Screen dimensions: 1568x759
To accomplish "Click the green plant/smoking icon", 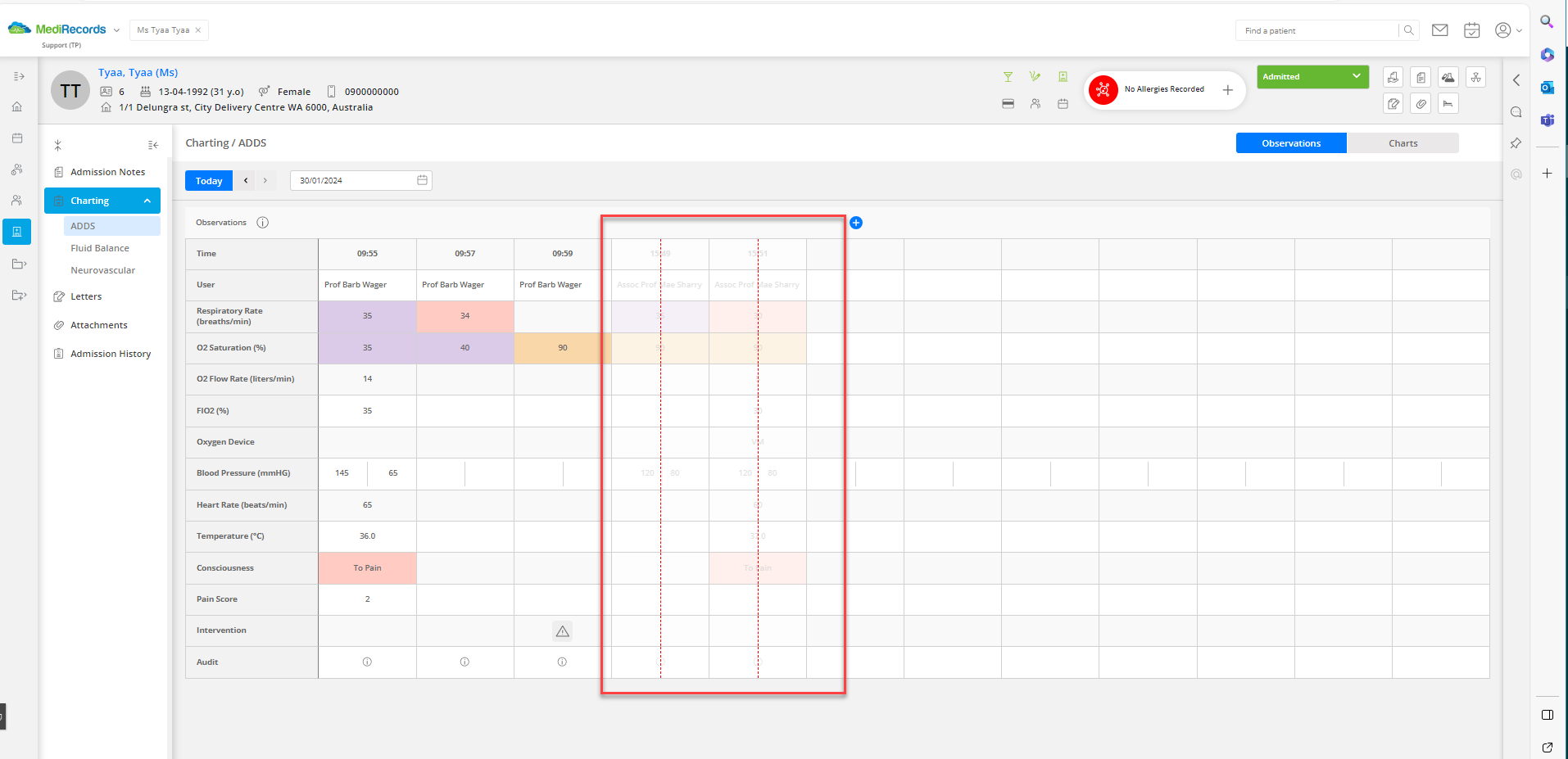I will pyautogui.click(x=1036, y=77).
